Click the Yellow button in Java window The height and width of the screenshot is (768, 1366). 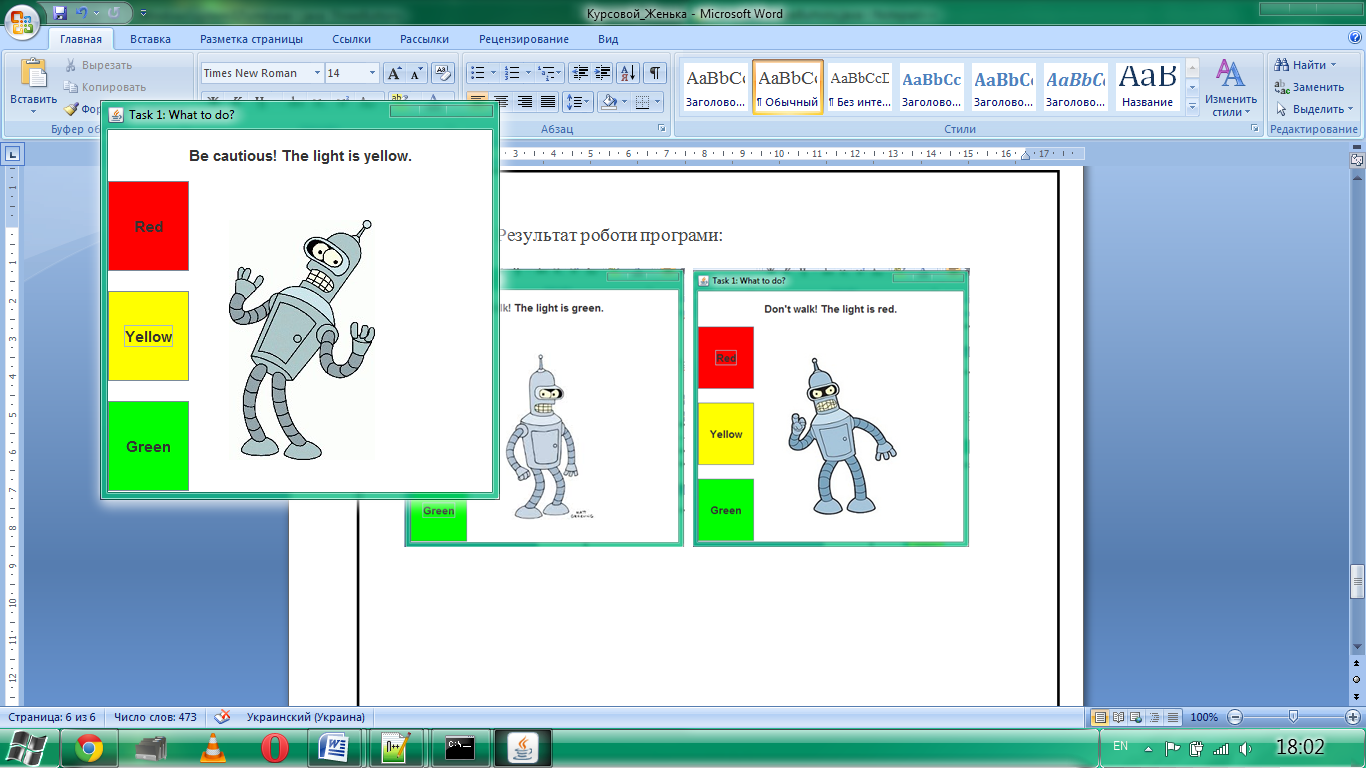tap(148, 336)
